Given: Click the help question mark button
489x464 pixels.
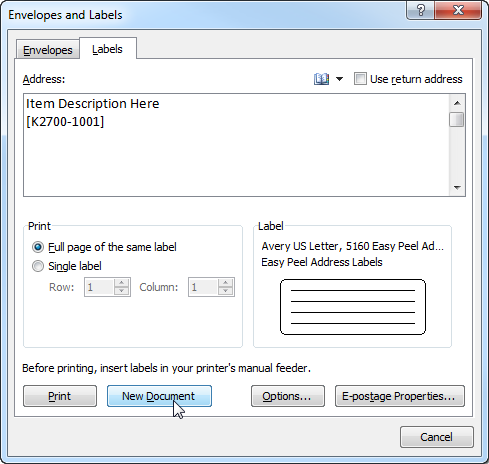Looking at the screenshot, I should 421,10.
